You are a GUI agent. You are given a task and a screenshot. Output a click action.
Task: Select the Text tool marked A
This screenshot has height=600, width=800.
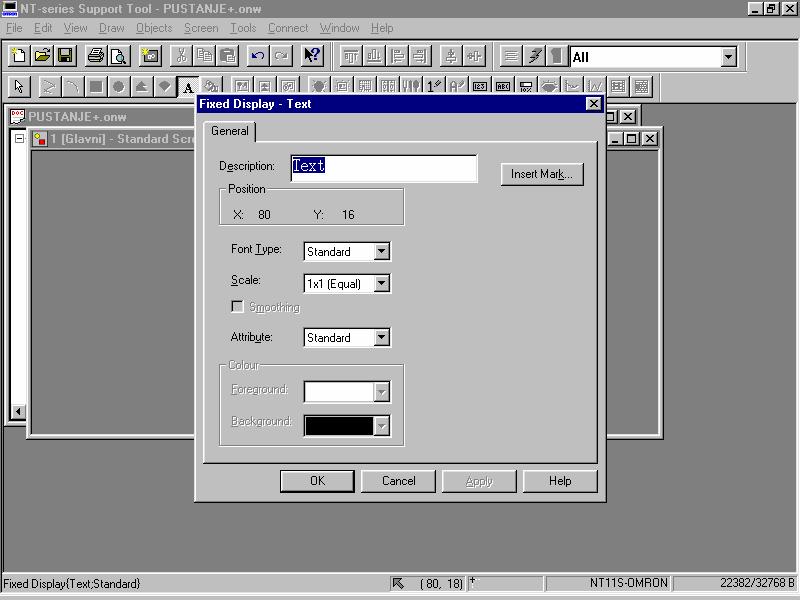click(x=188, y=86)
